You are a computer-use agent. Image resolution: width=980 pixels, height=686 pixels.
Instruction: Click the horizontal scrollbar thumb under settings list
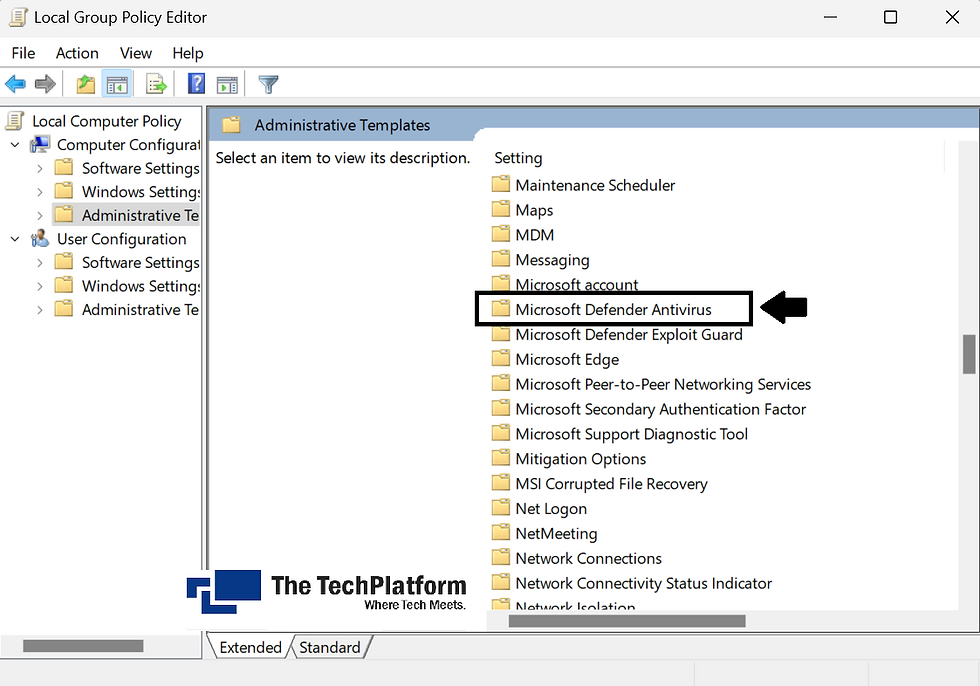point(627,621)
